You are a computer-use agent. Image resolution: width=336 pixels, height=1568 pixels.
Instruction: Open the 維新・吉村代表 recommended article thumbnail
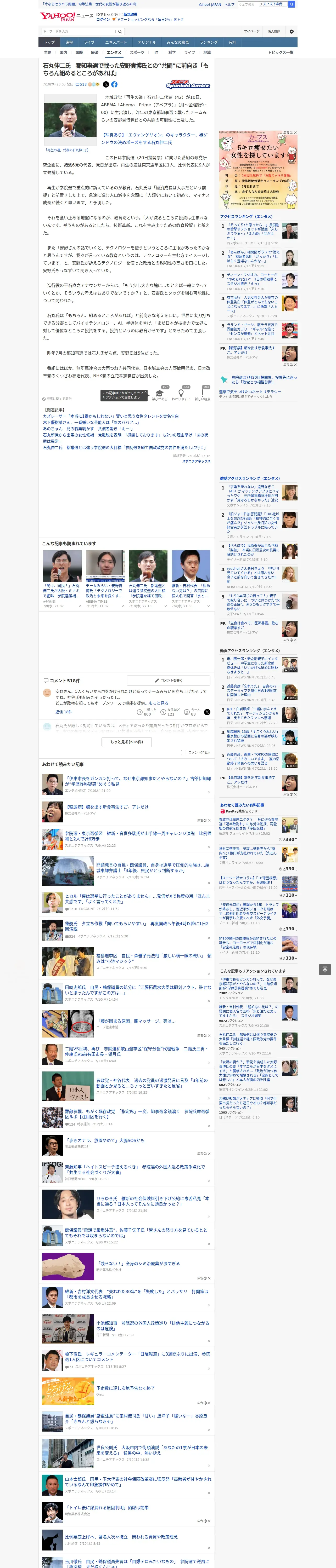tap(191, 566)
